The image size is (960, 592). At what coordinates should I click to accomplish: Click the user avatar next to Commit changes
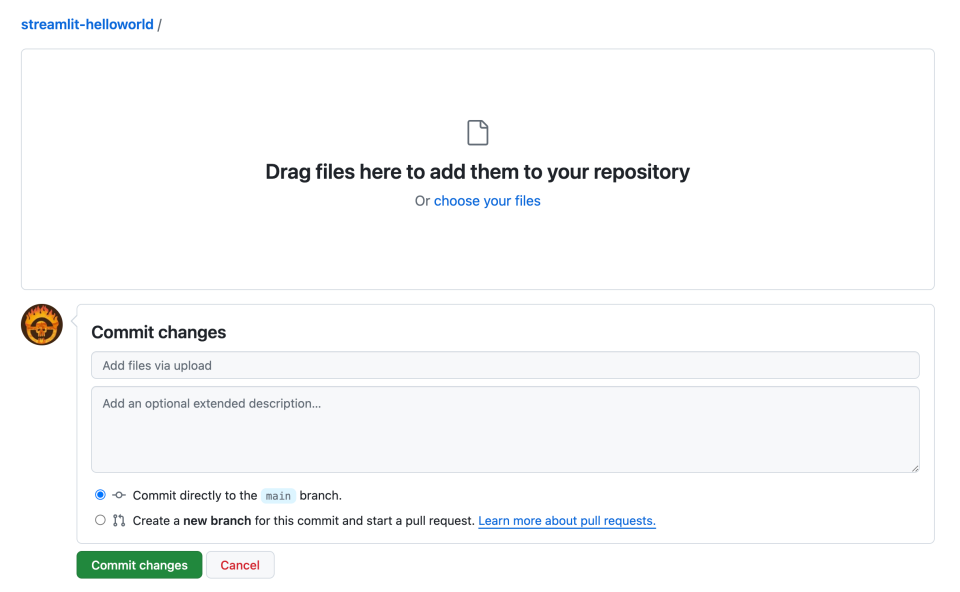(x=42, y=324)
